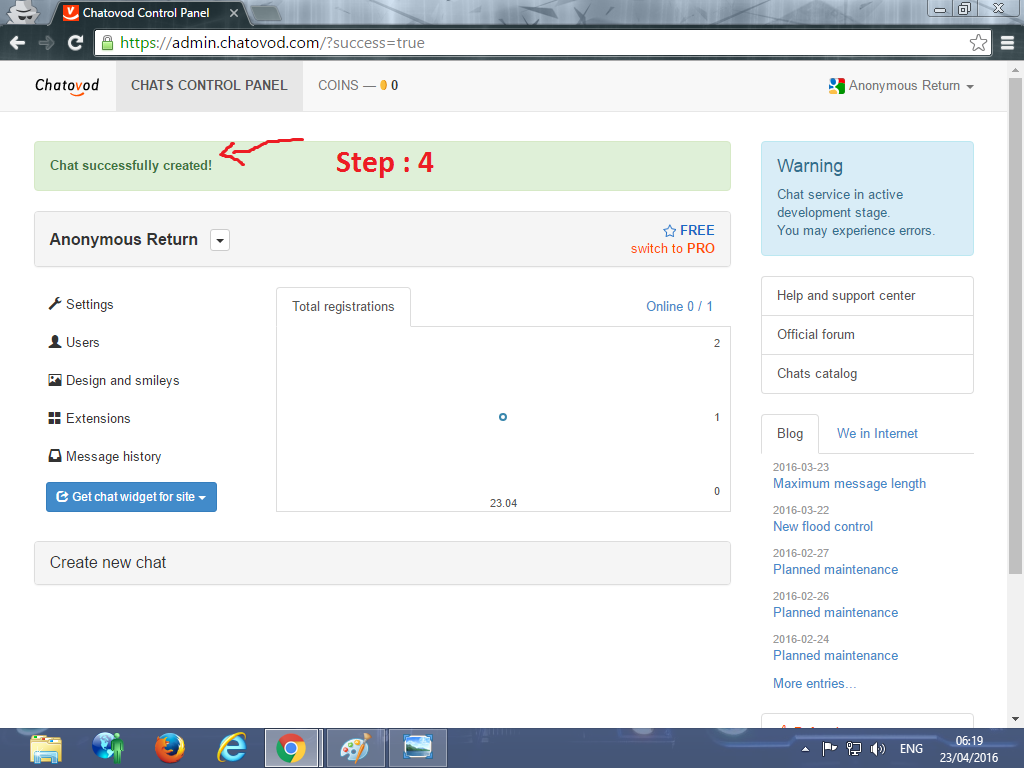Screen dimensions: 1024x768
Task: Open Settings via the wrench icon
Action: pos(56,304)
